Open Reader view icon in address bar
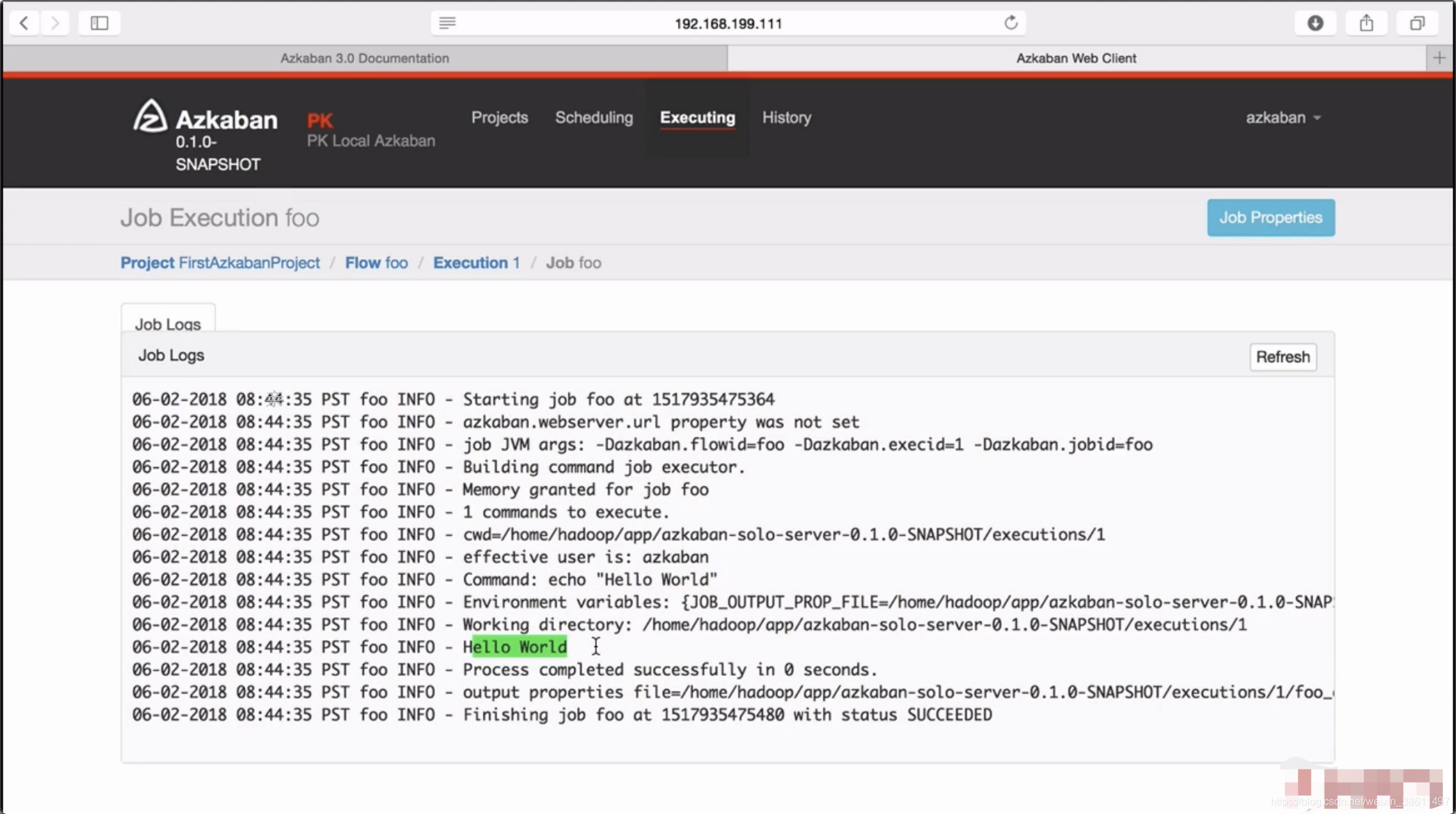This screenshot has width=1456, height=814. click(448, 23)
